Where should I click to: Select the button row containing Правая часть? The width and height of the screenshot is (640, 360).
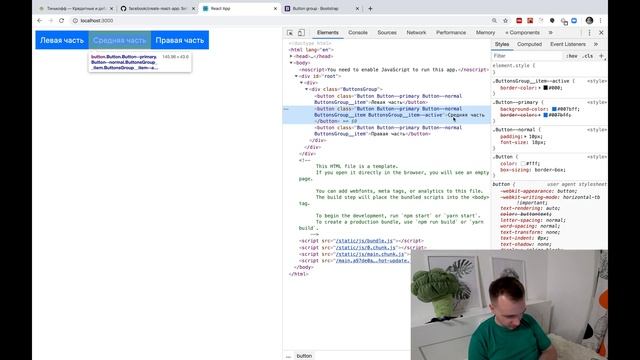tap(387, 131)
